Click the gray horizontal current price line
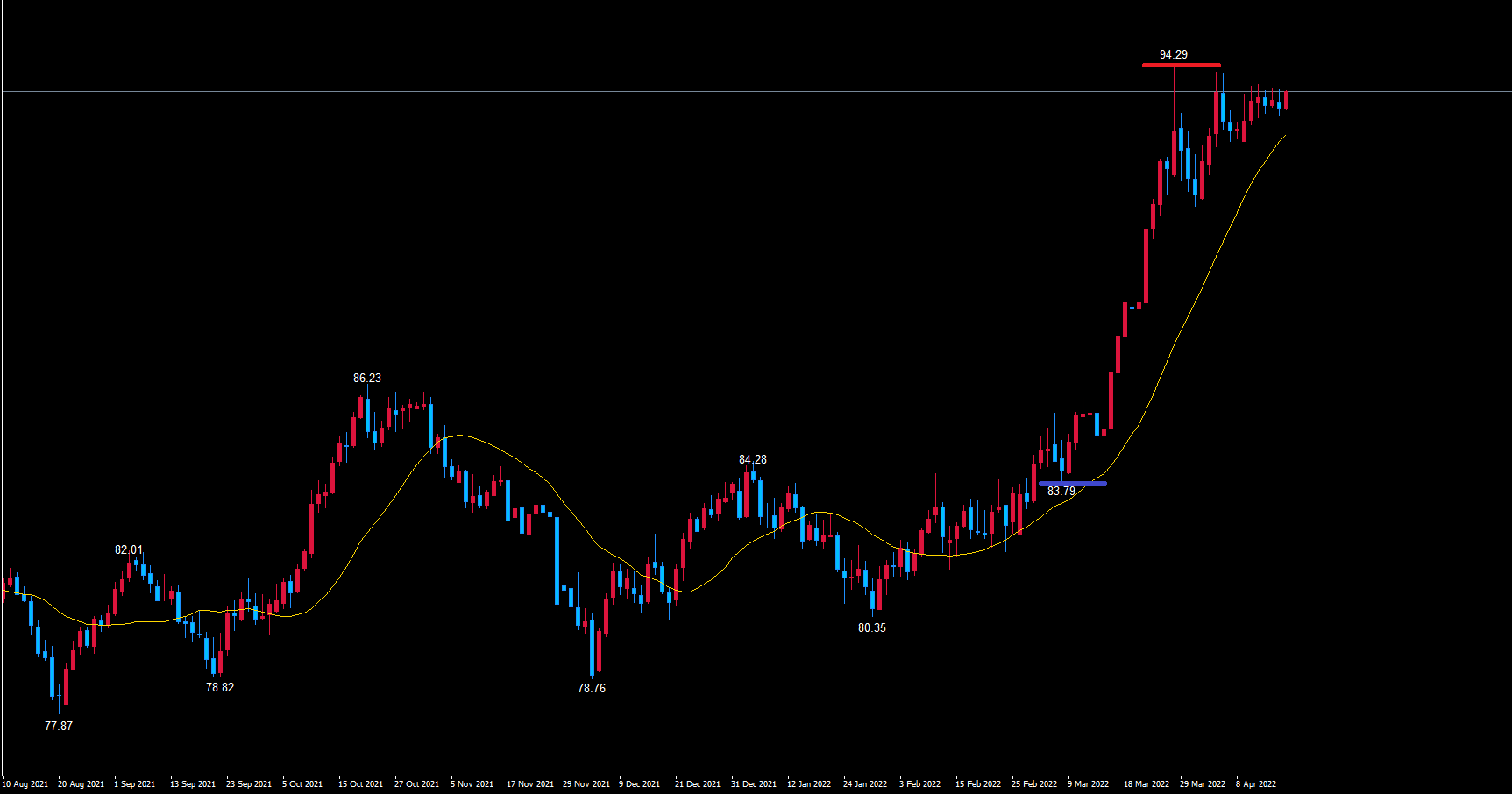This screenshot has height=794, width=1512. (614, 91)
